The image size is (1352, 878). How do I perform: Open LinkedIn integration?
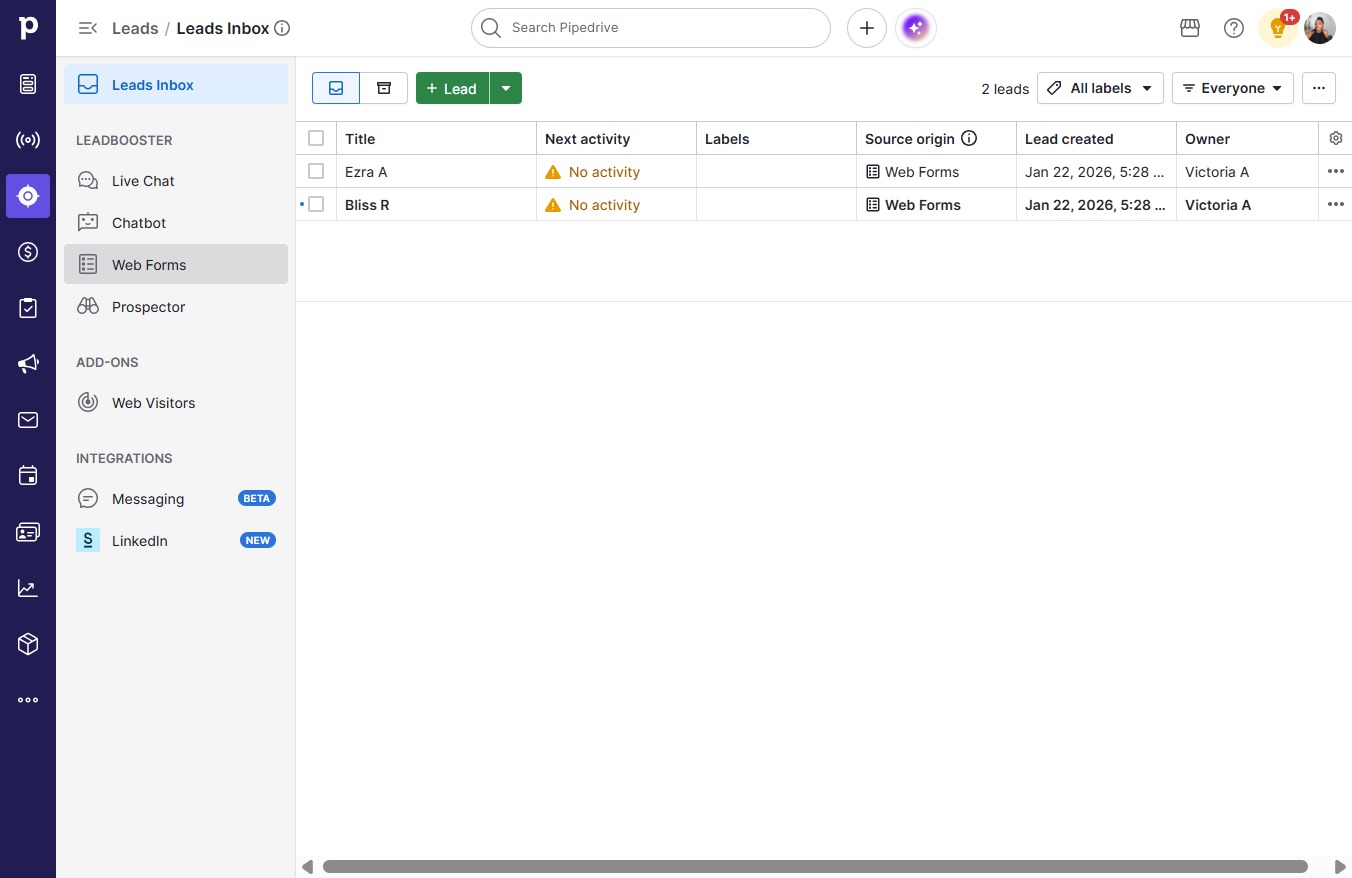pyautogui.click(x=176, y=541)
